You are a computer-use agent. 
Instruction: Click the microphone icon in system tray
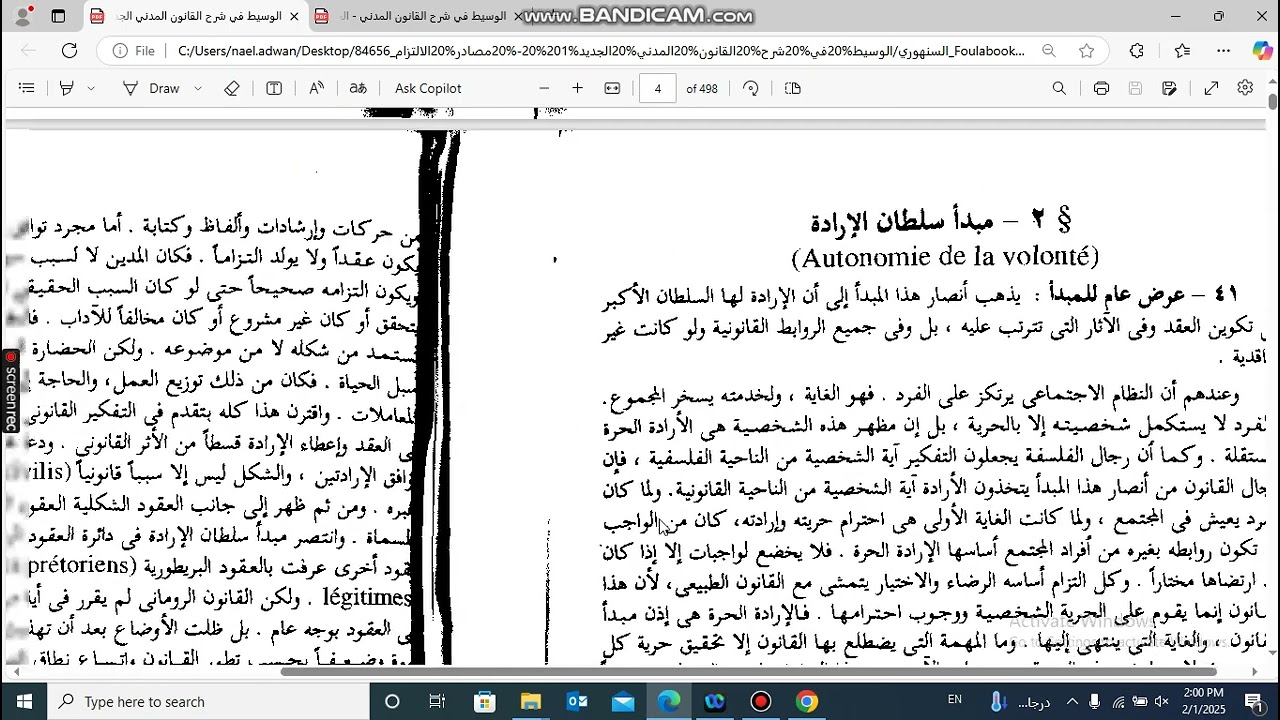(x=1095, y=701)
